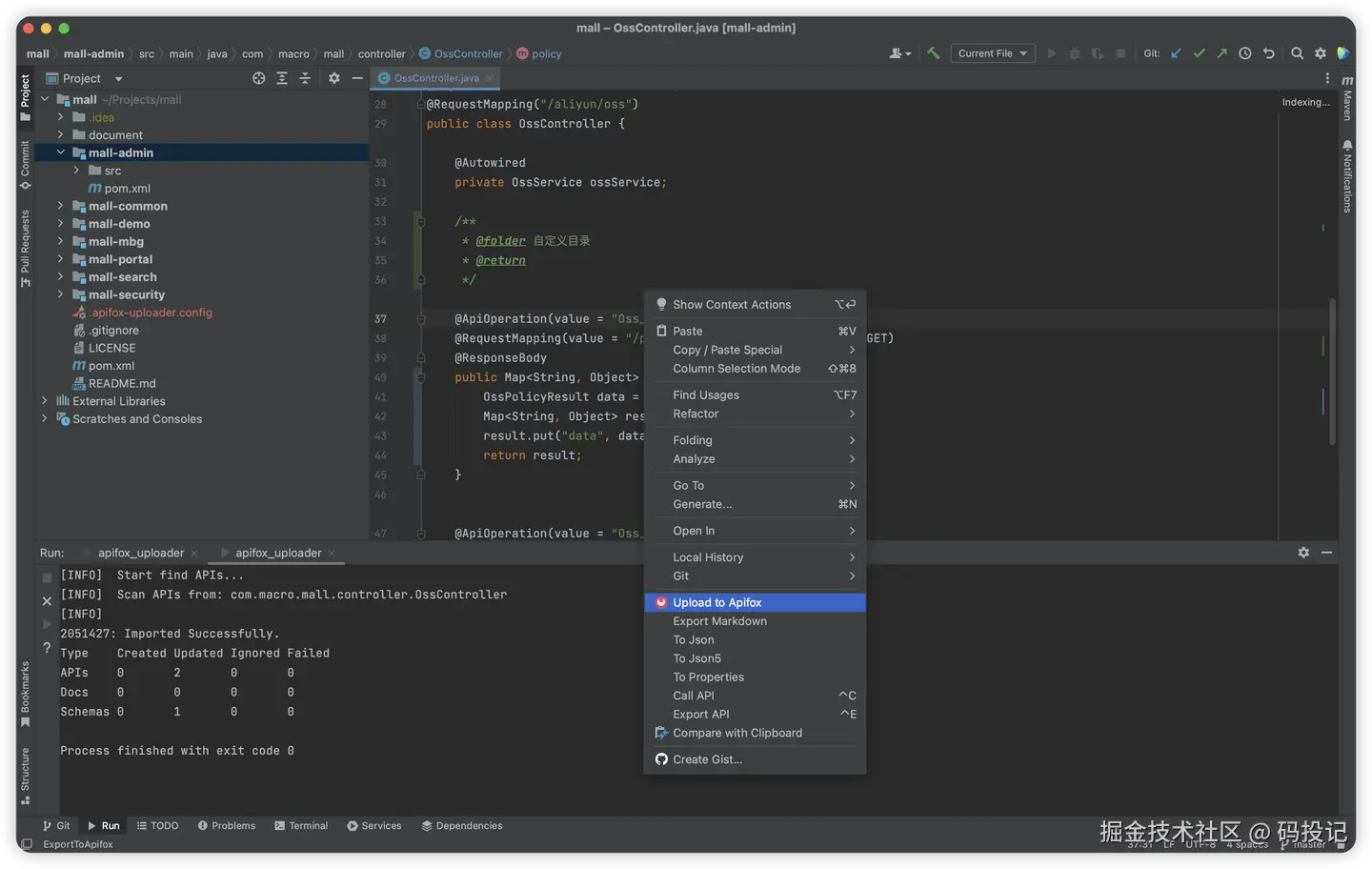Select Upload to Apifox in context menu
Viewport: 1372px width, 869px height.
click(x=716, y=602)
